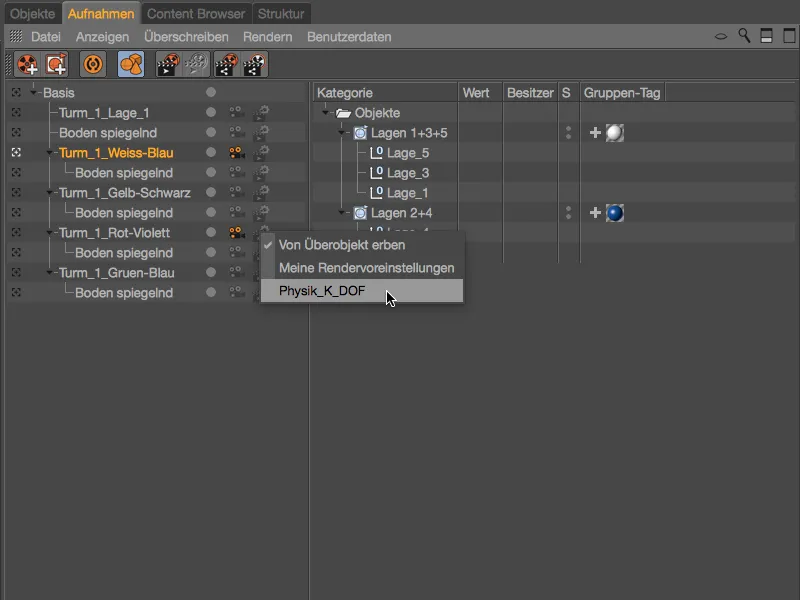The image size is (800, 600).
Task: Toggle the Auto Take mode icon
Action: click(x=93, y=65)
